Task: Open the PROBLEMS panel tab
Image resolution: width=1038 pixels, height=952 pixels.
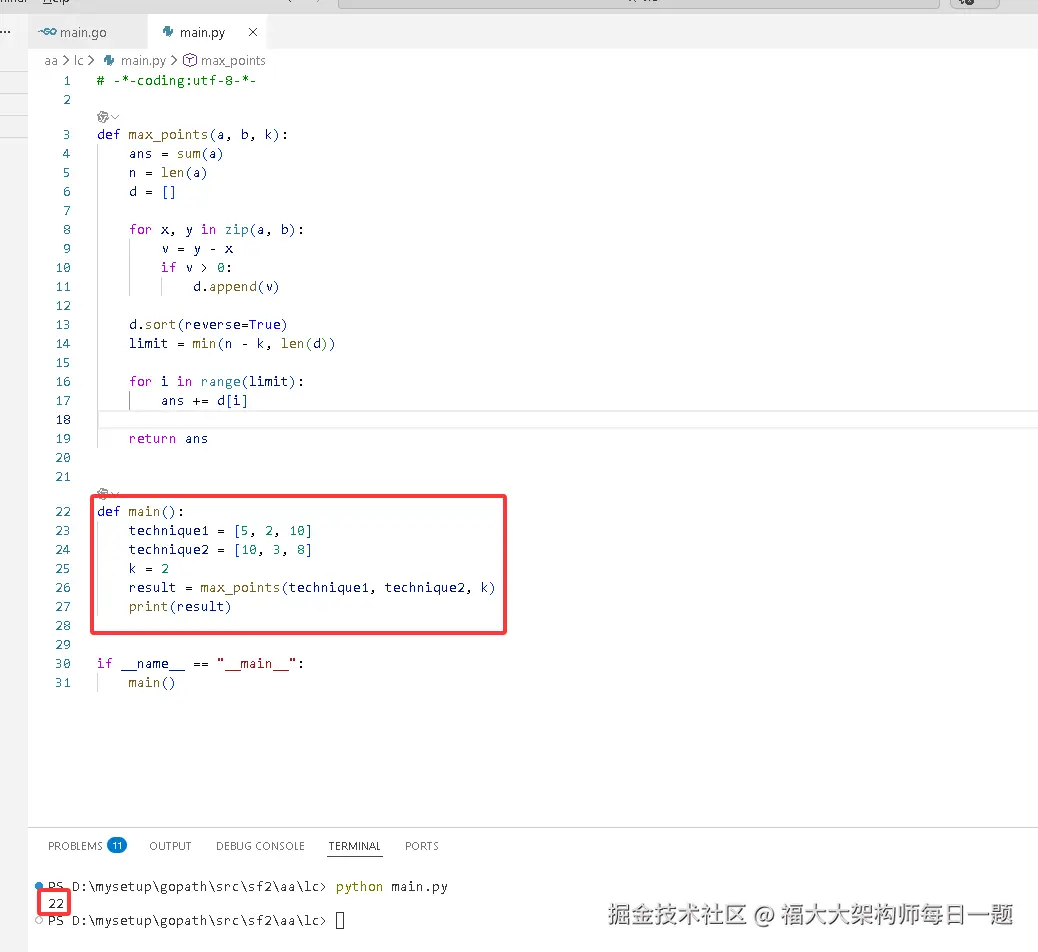Action: [x=75, y=846]
